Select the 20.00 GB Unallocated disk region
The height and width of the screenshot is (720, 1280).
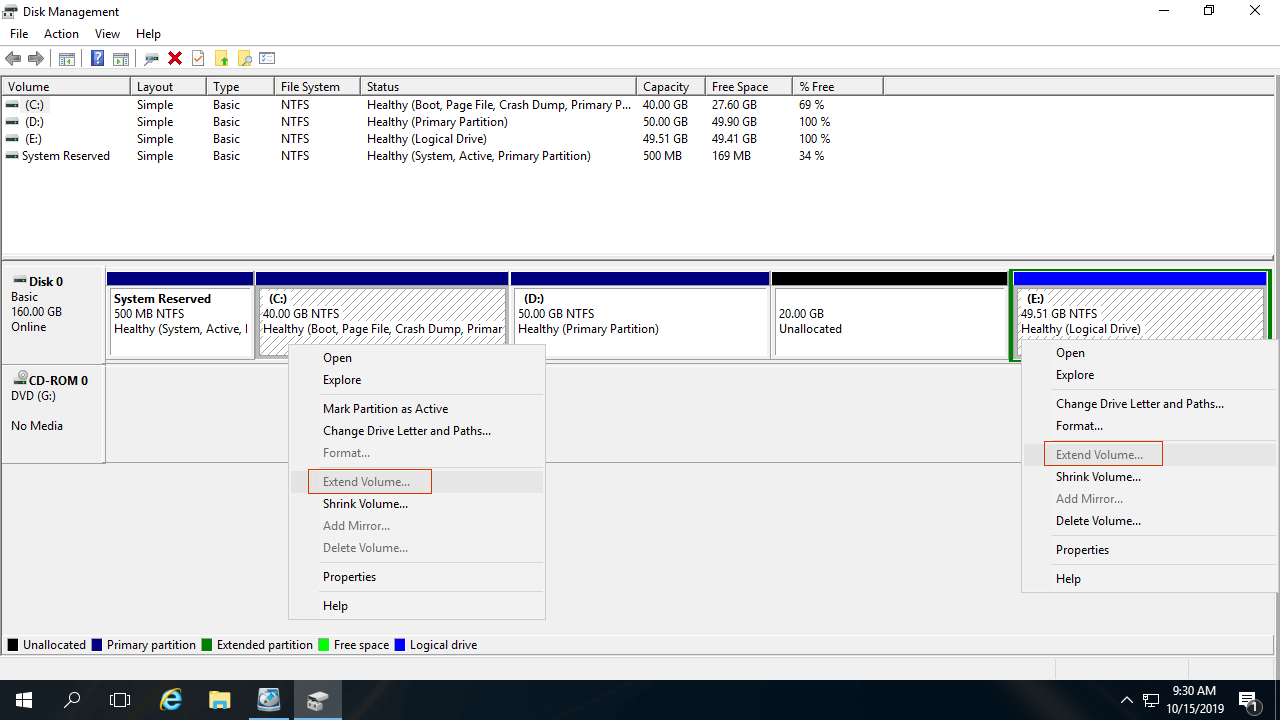[x=889, y=321]
